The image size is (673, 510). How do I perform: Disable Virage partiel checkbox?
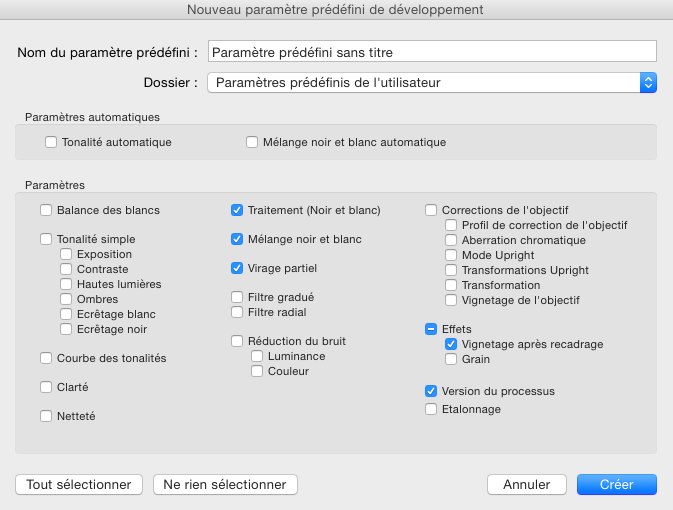click(237, 268)
